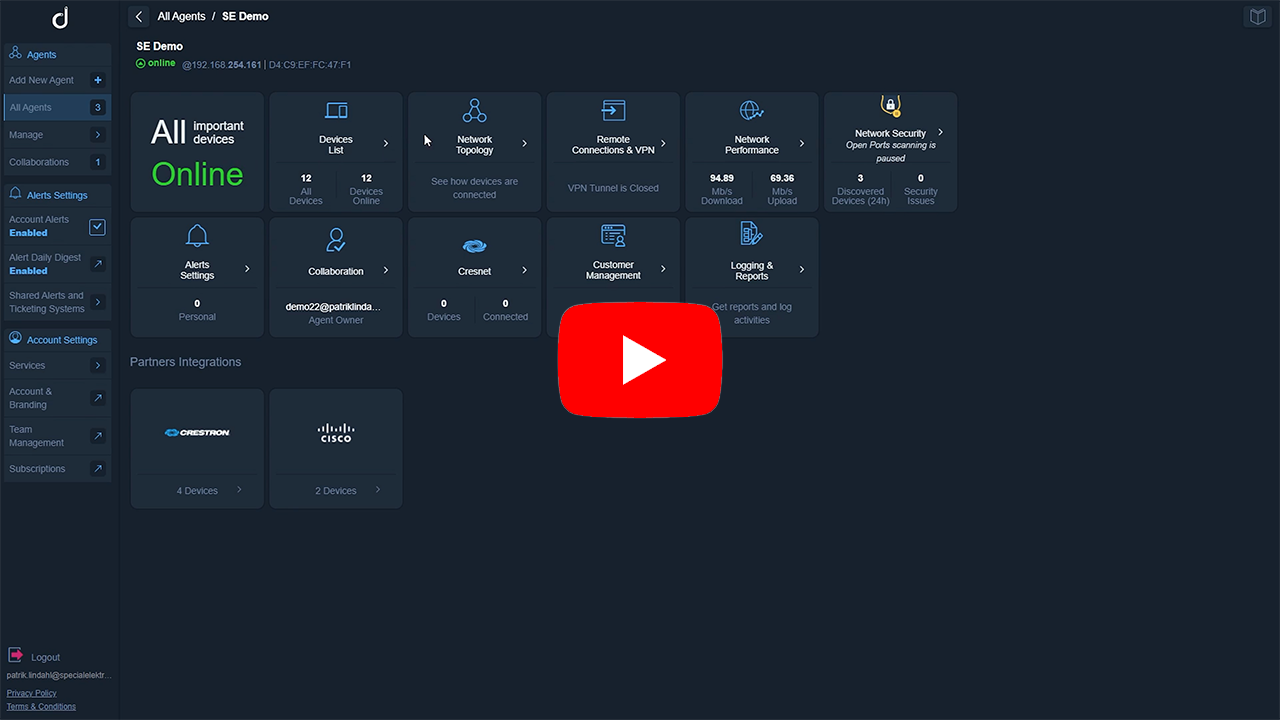Viewport: 1280px width, 720px height.
Task: Click the Partners Integrations heading
Action: pyautogui.click(x=185, y=362)
